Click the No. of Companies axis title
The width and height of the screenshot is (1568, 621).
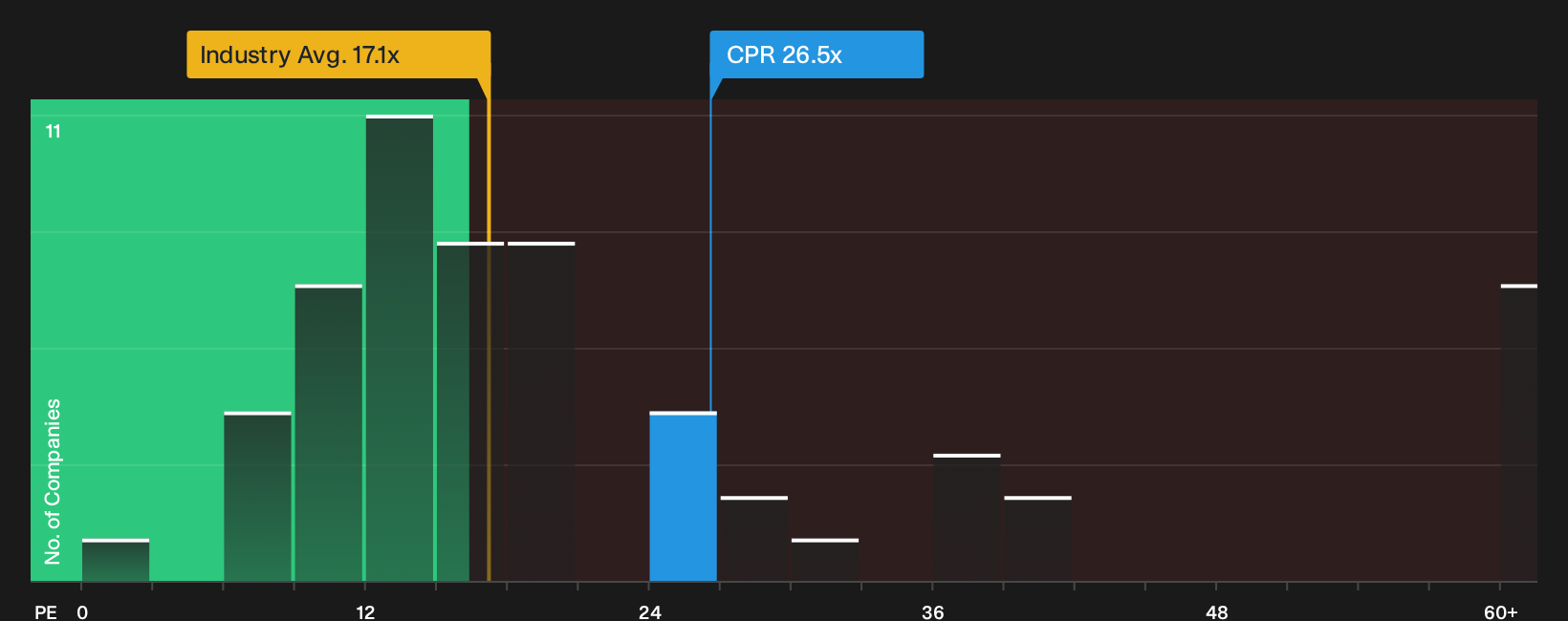(53, 481)
